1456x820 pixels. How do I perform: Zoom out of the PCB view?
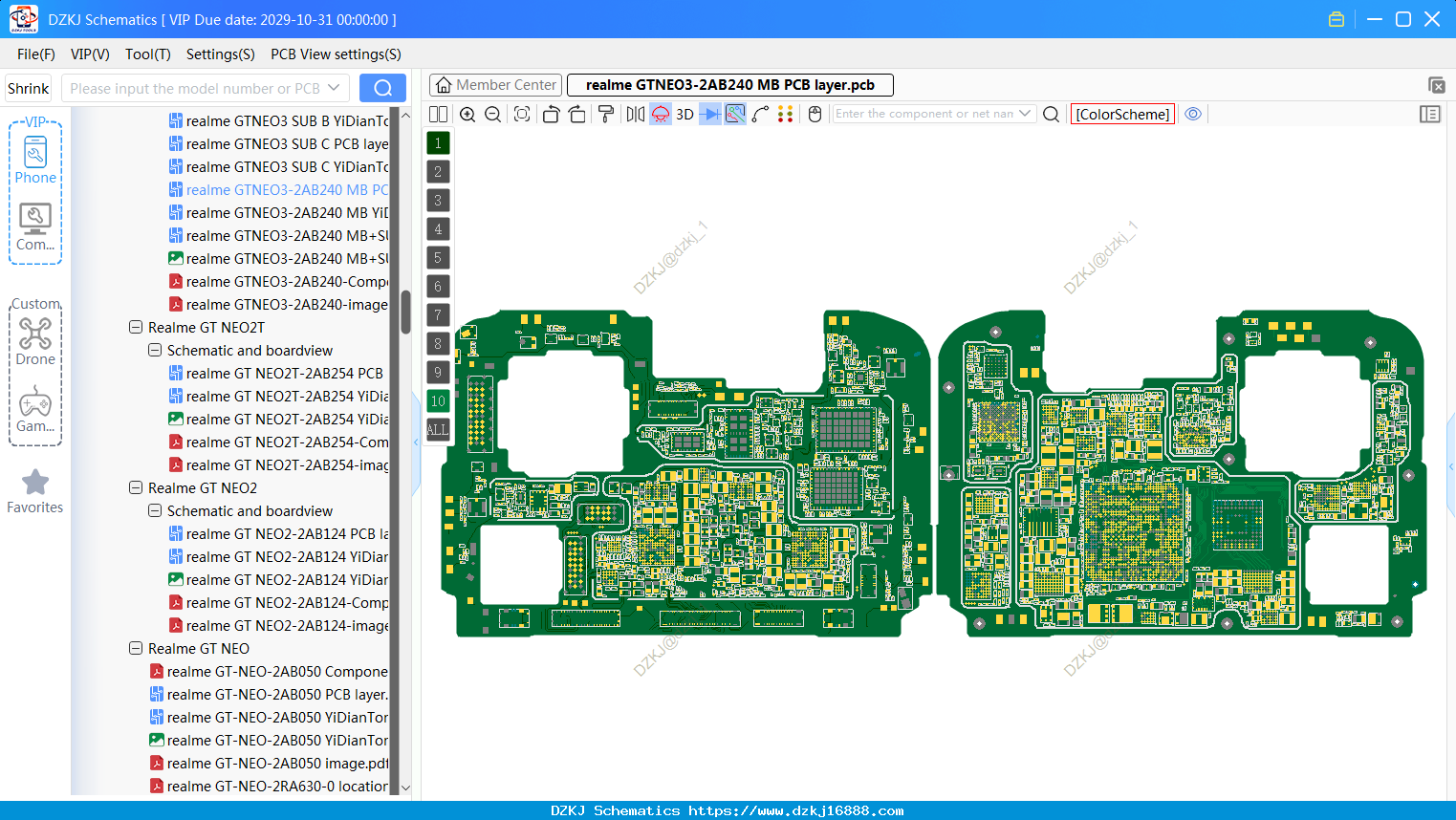(x=493, y=114)
